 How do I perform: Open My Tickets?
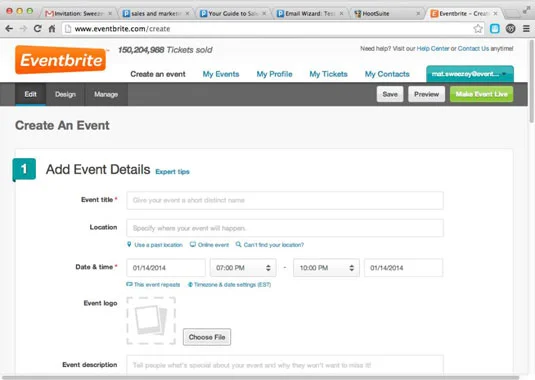(x=328, y=74)
